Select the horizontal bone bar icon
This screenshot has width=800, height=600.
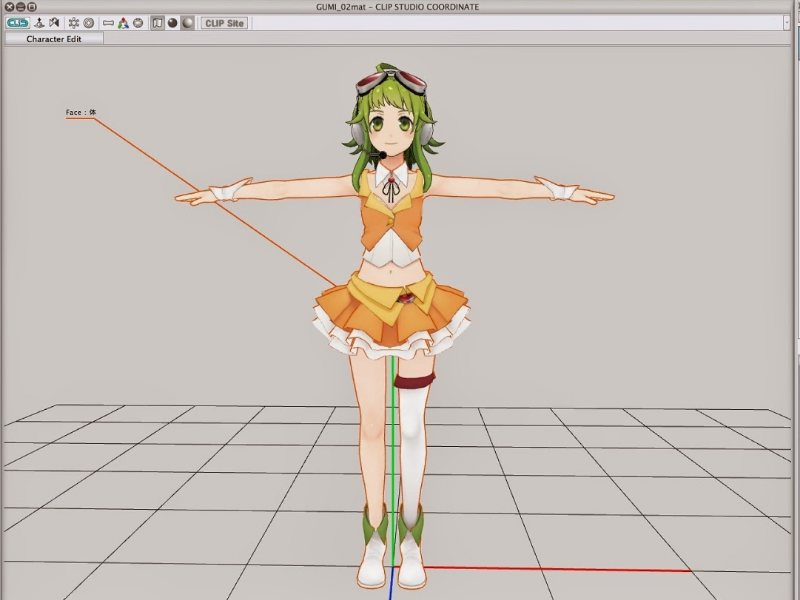tap(108, 22)
